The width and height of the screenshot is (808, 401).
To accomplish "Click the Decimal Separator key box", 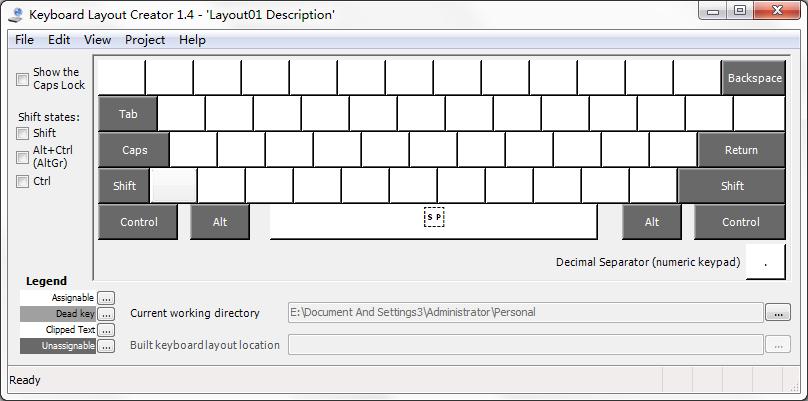I will pos(765,262).
